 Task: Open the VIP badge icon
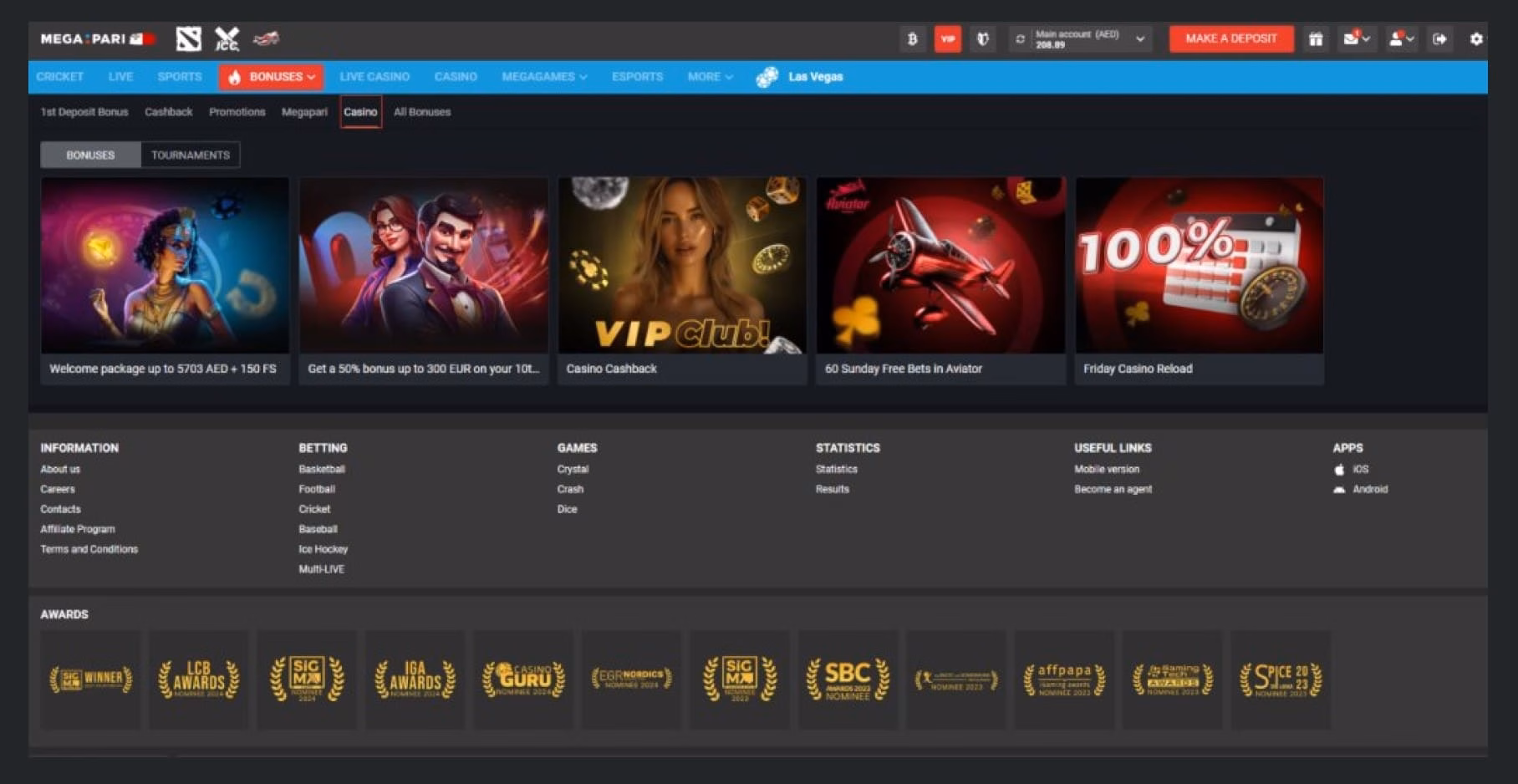tap(947, 38)
